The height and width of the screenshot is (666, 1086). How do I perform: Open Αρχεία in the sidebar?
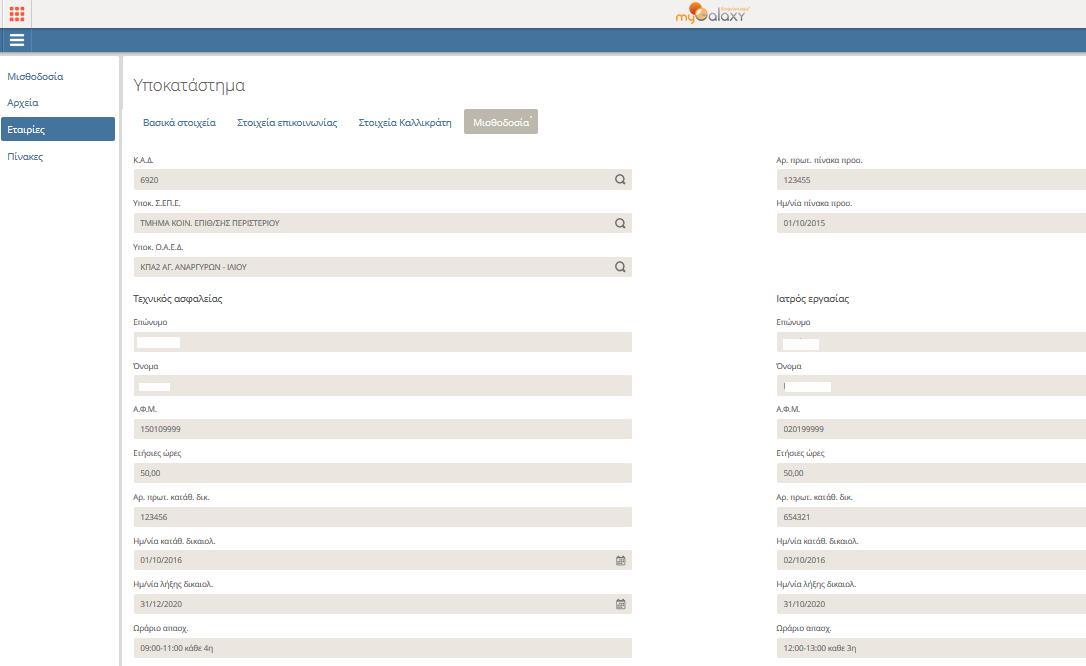(x=23, y=102)
